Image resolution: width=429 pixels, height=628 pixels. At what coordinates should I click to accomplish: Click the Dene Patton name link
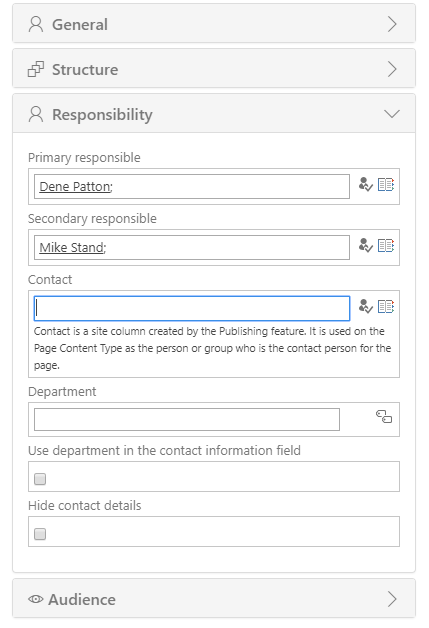[x=75, y=187]
